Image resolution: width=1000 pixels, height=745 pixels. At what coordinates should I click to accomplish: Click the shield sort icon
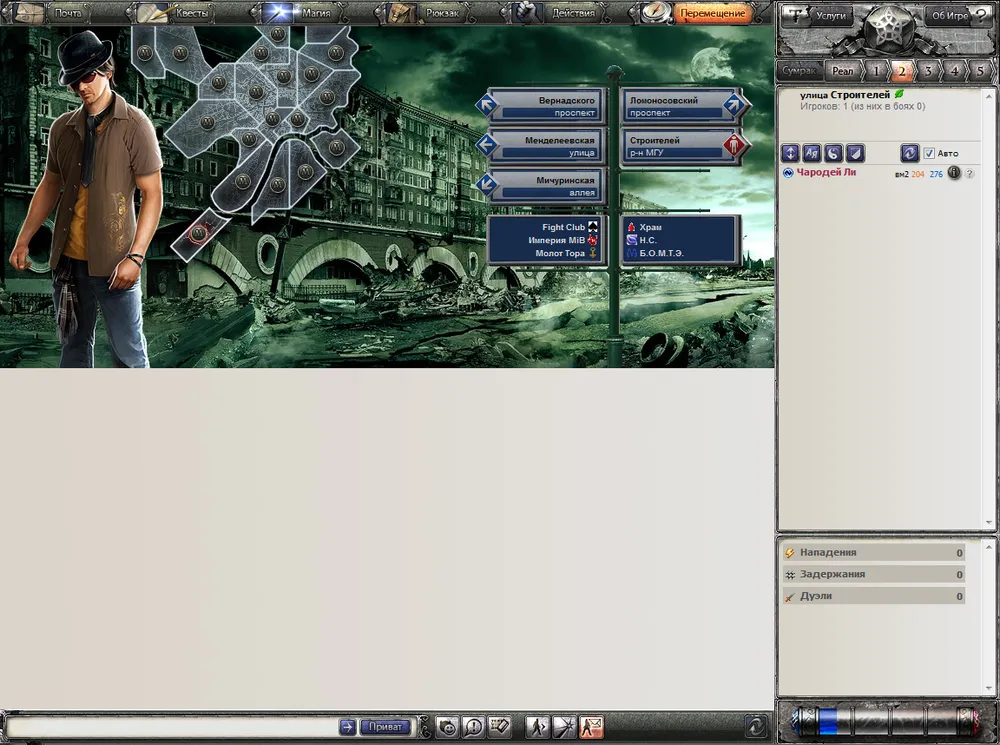pos(855,153)
